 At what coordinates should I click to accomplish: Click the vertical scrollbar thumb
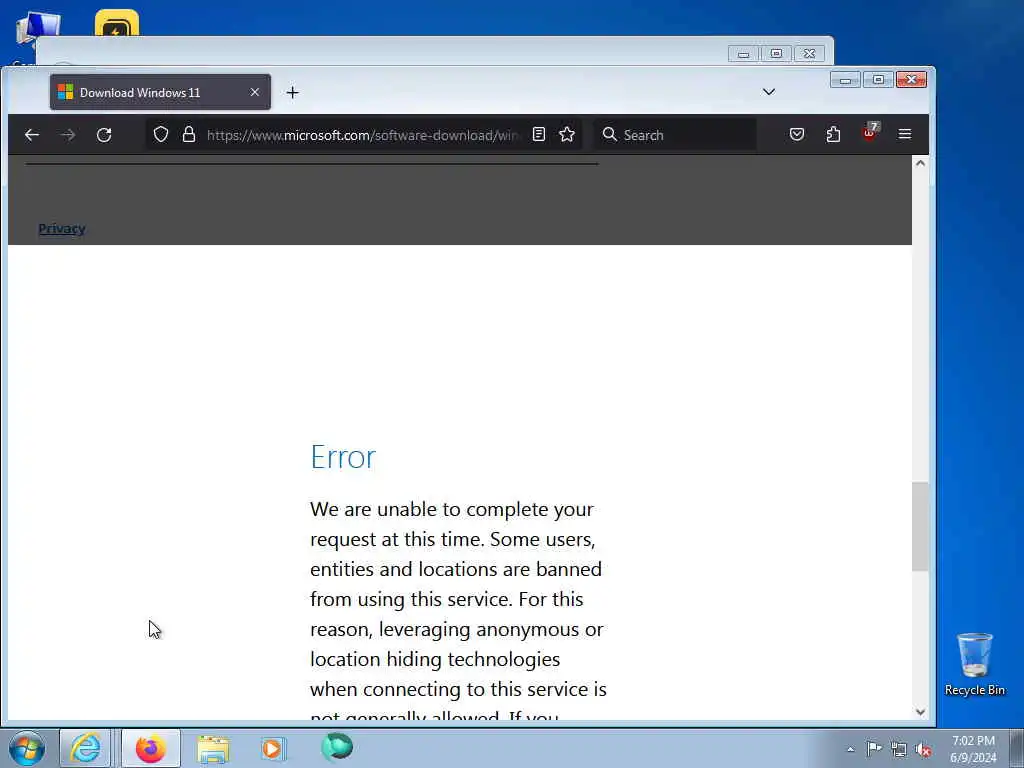[920, 526]
